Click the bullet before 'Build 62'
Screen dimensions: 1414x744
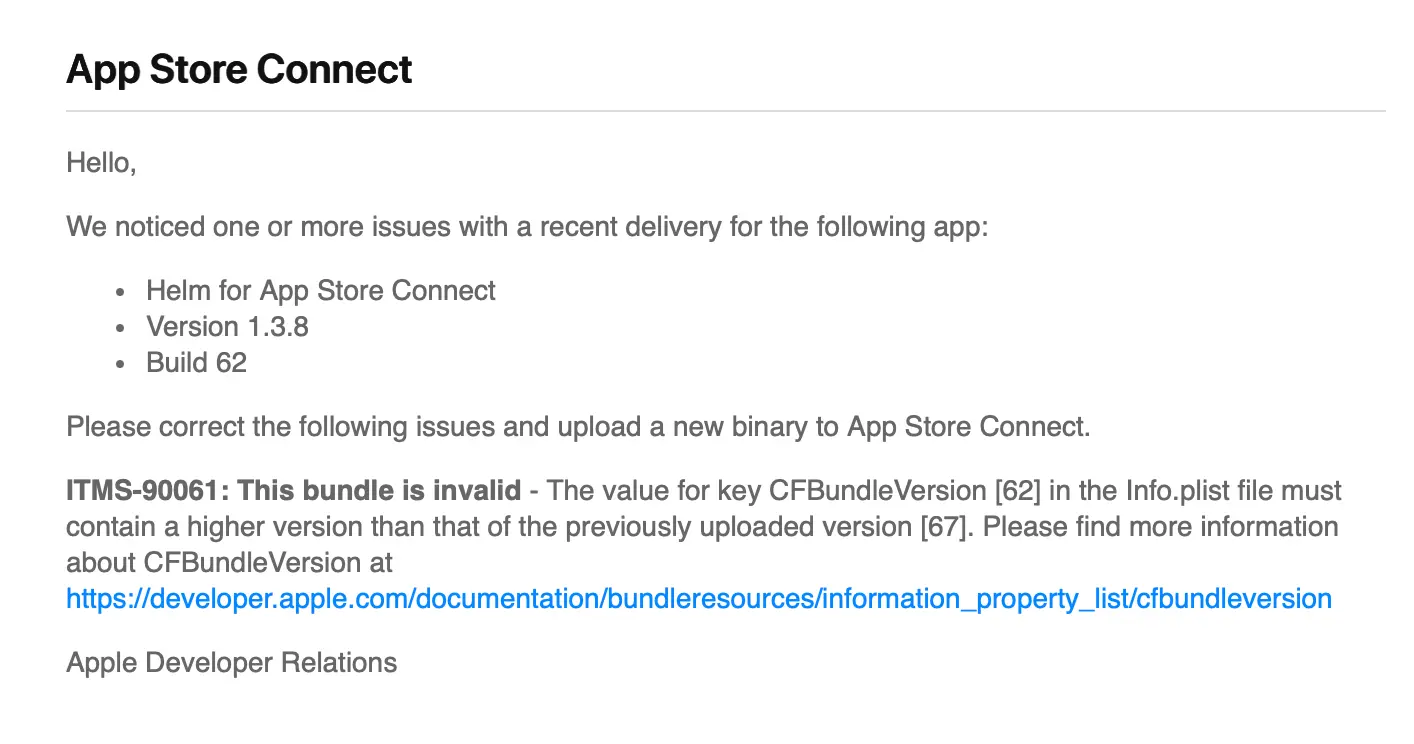121,364
